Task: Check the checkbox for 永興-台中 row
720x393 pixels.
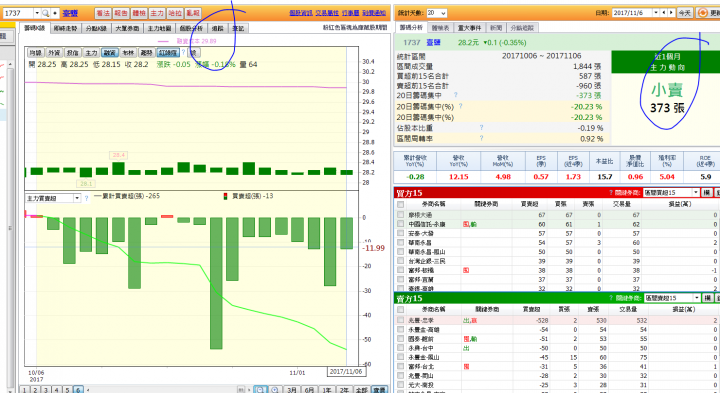Action: click(x=401, y=348)
